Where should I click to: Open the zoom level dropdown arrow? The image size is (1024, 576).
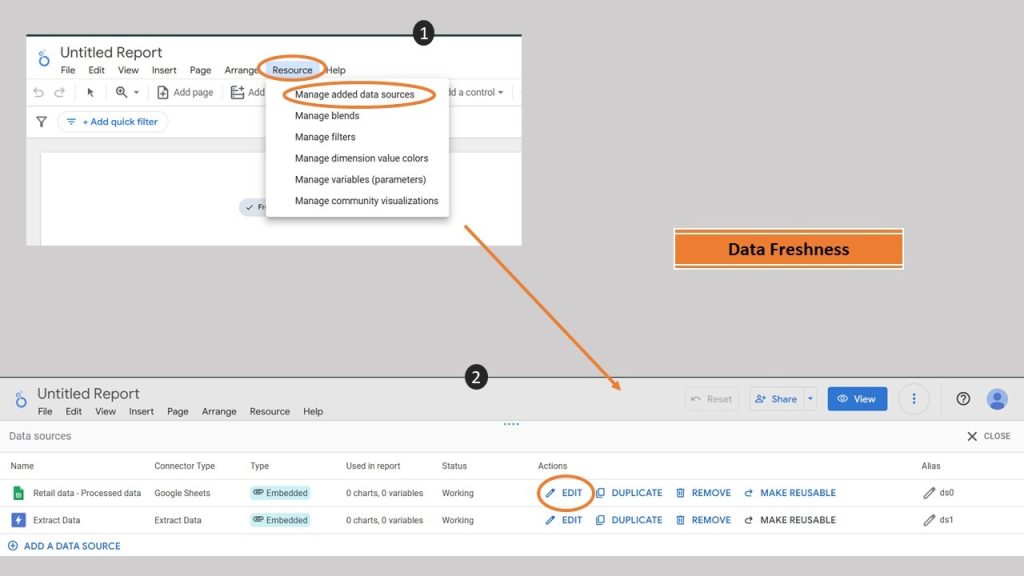[x=136, y=92]
